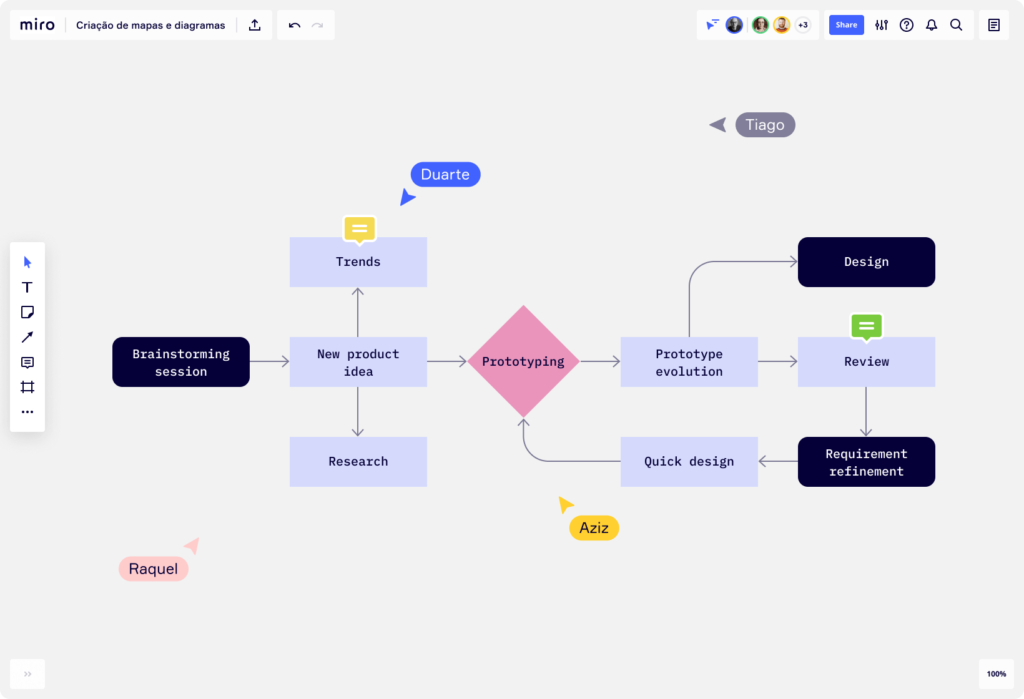This screenshot has width=1024, height=699.
Task: Select the pink Prototyping diamond shape
Action: pos(523,361)
